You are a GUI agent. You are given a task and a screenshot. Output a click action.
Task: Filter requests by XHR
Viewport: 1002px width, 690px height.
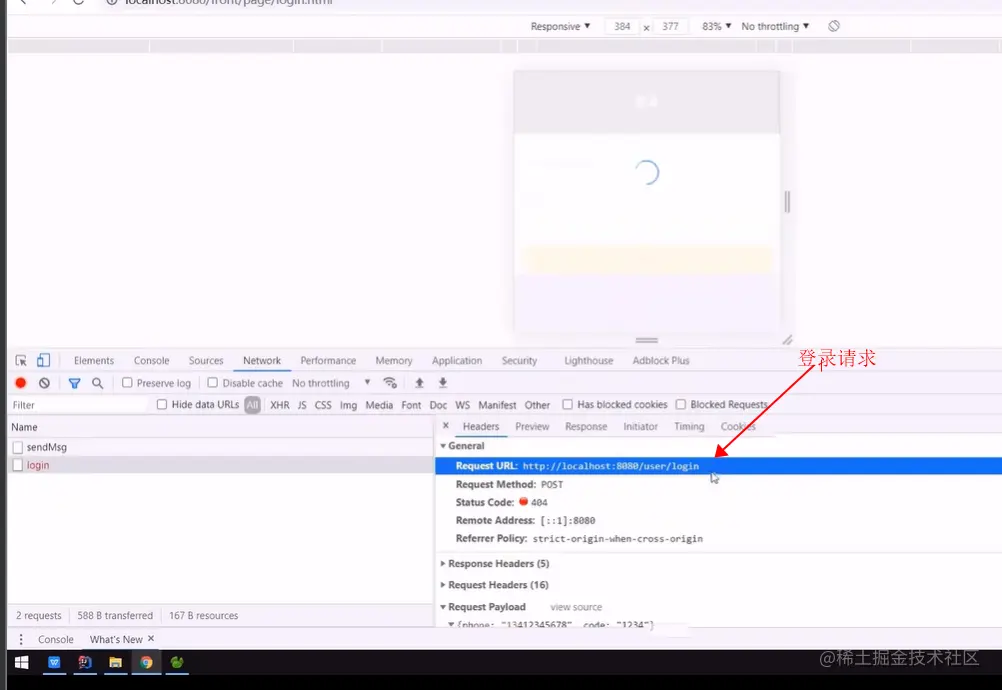click(279, 405)
